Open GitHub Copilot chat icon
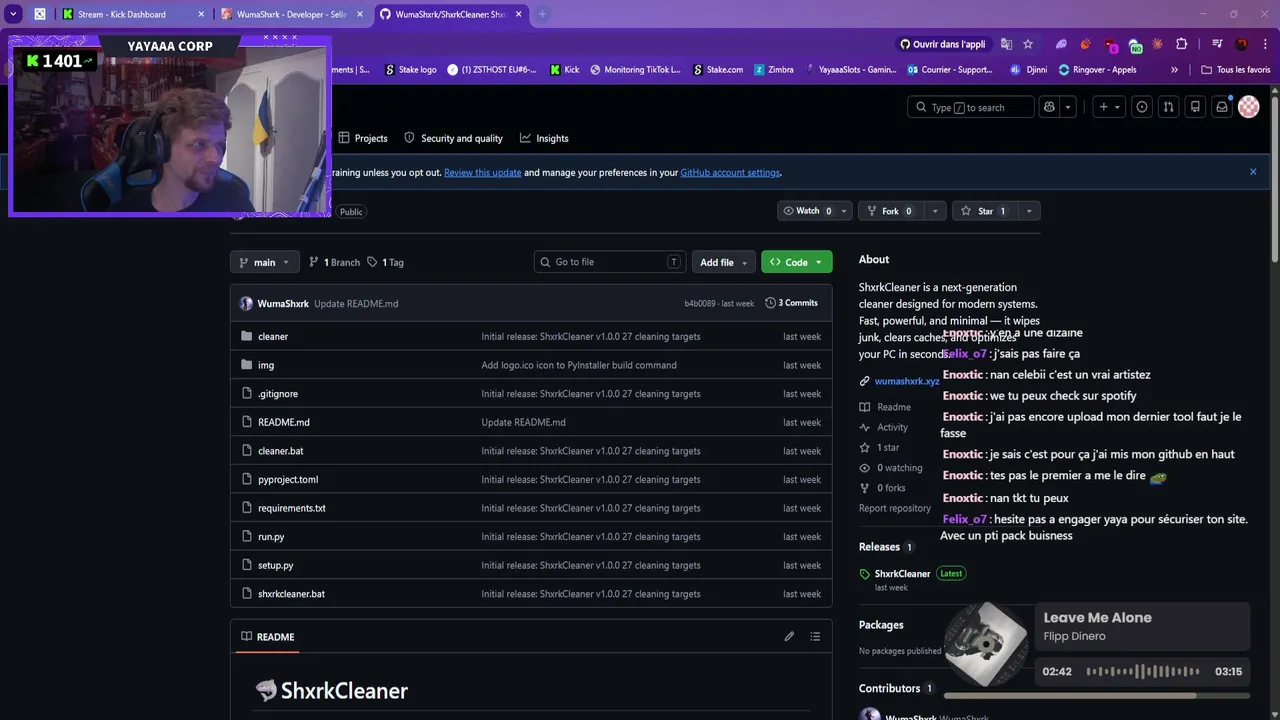 (x=1049, y=107)
